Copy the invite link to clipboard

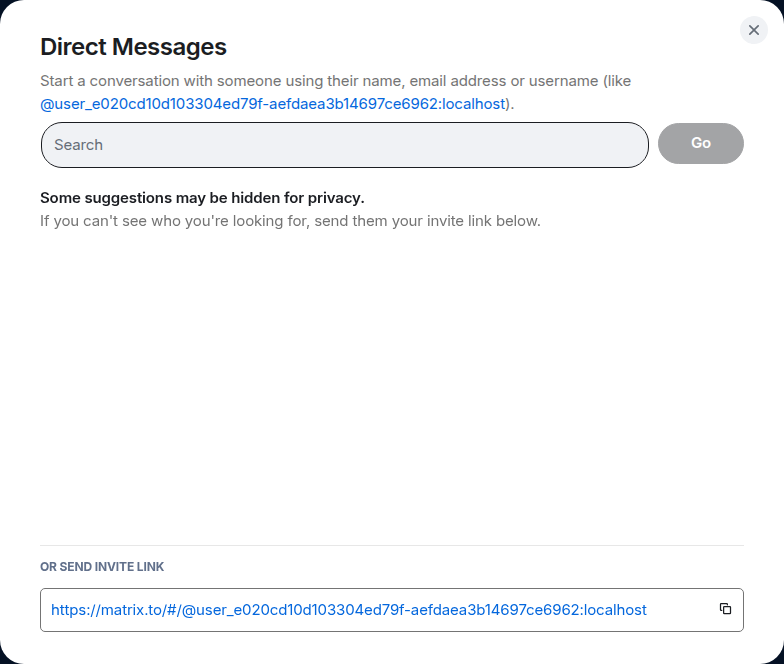pos(725,609)
